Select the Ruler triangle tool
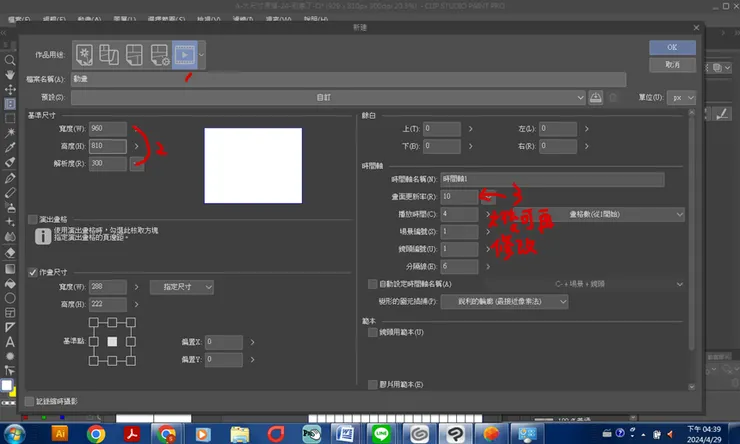Viewport: 740px width, 444px height. pyautogui.click(x=9, y=327)
